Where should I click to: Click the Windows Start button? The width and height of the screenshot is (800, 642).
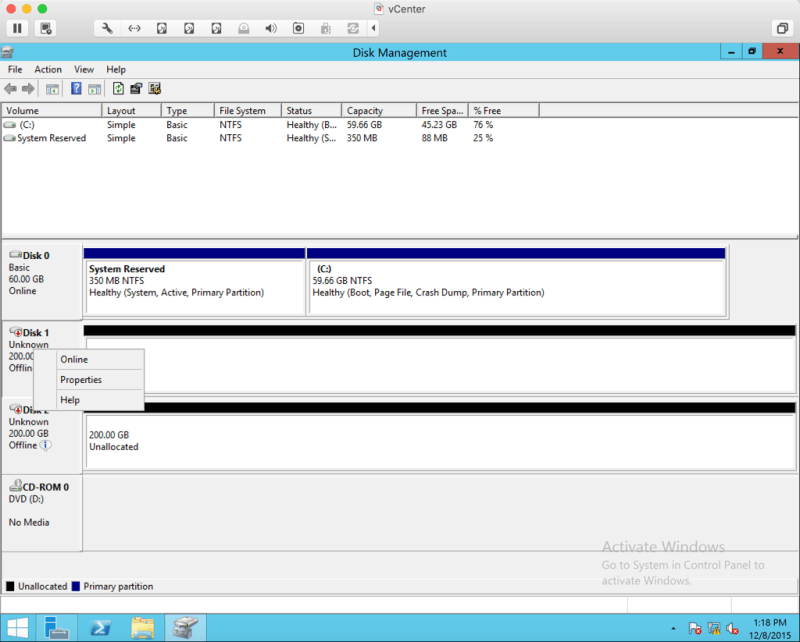pos(17,627)
